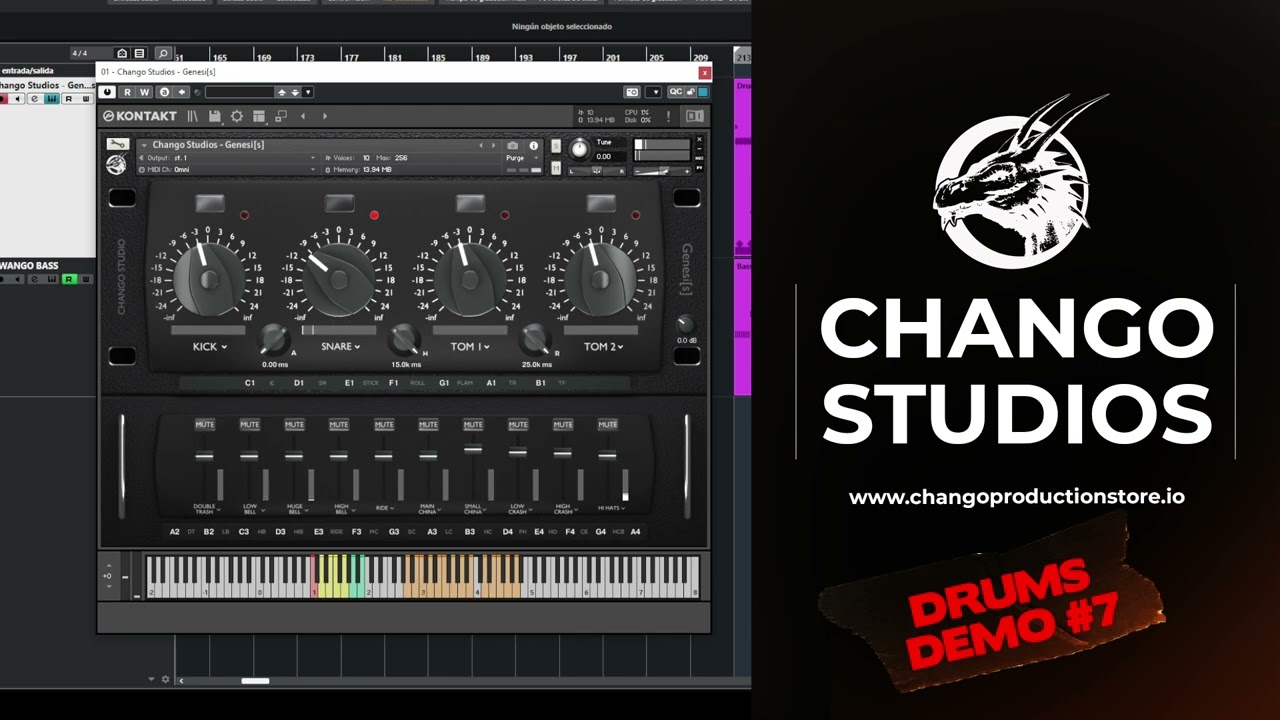Toggle the button above the KICK knob
This screenshot has height=720, width=1280.
click(x=209, y=204)
